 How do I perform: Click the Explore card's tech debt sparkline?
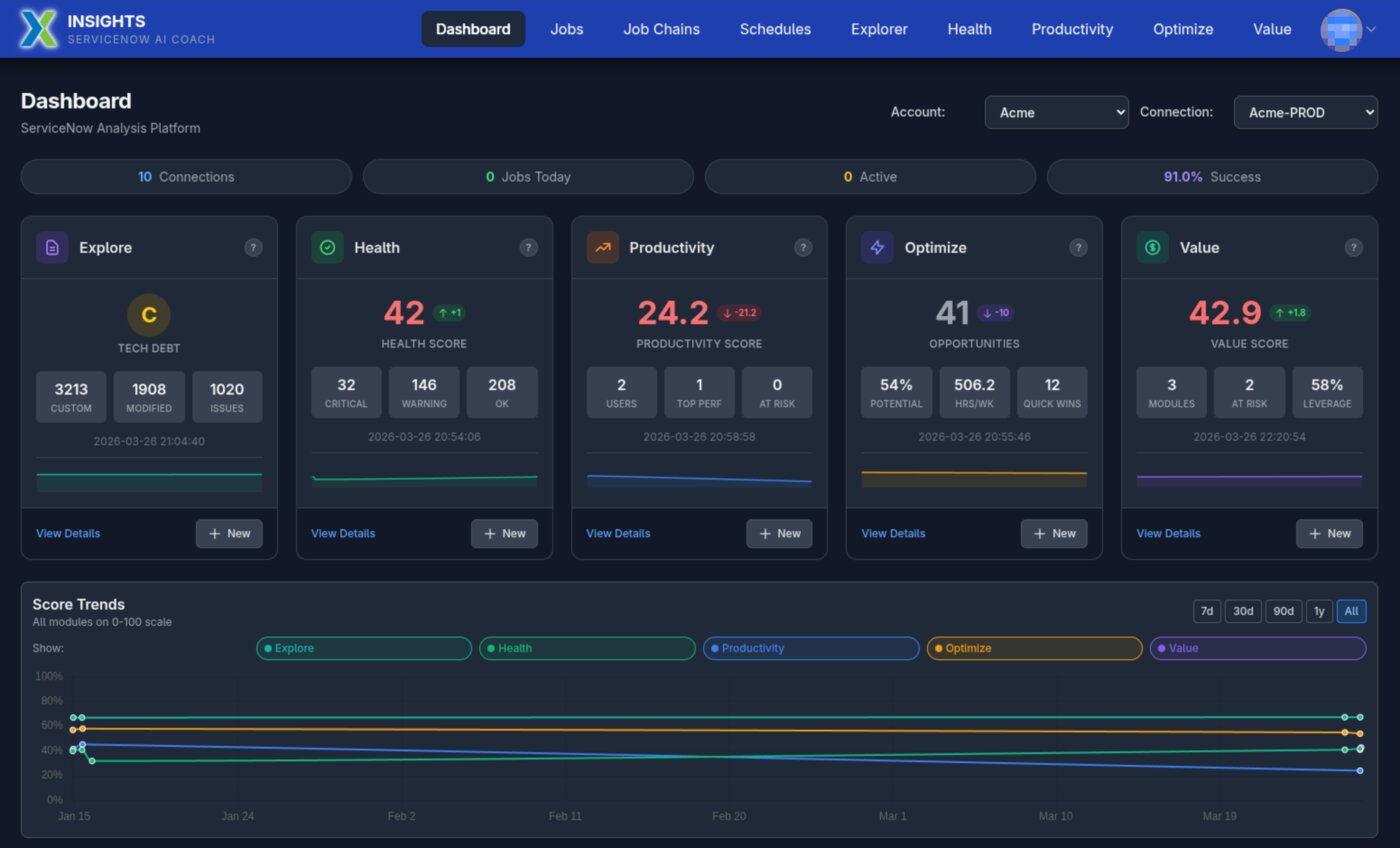pyautogui.click(x=148, y=480)
